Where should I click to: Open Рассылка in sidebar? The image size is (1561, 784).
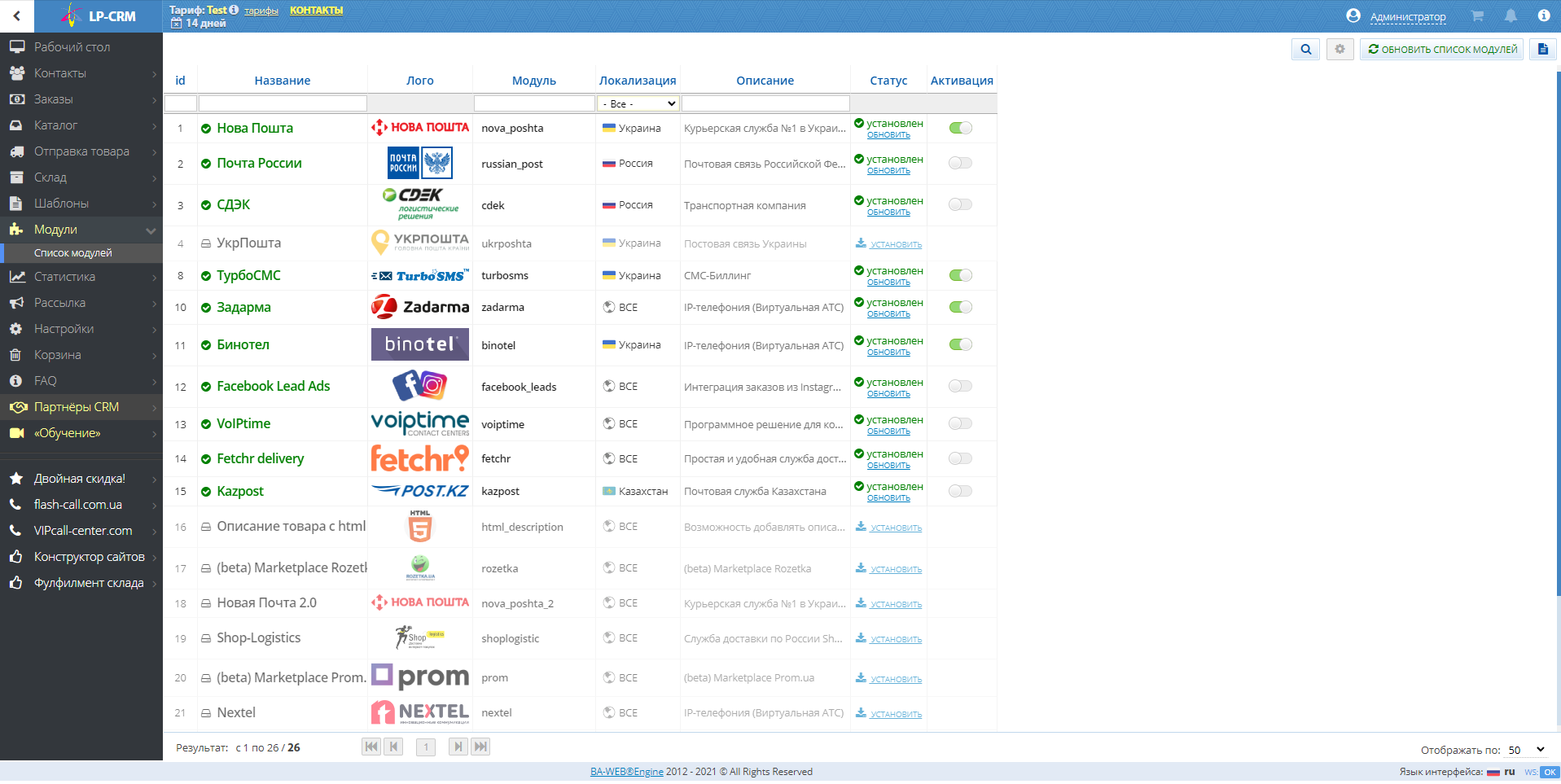tap(81, 303)
